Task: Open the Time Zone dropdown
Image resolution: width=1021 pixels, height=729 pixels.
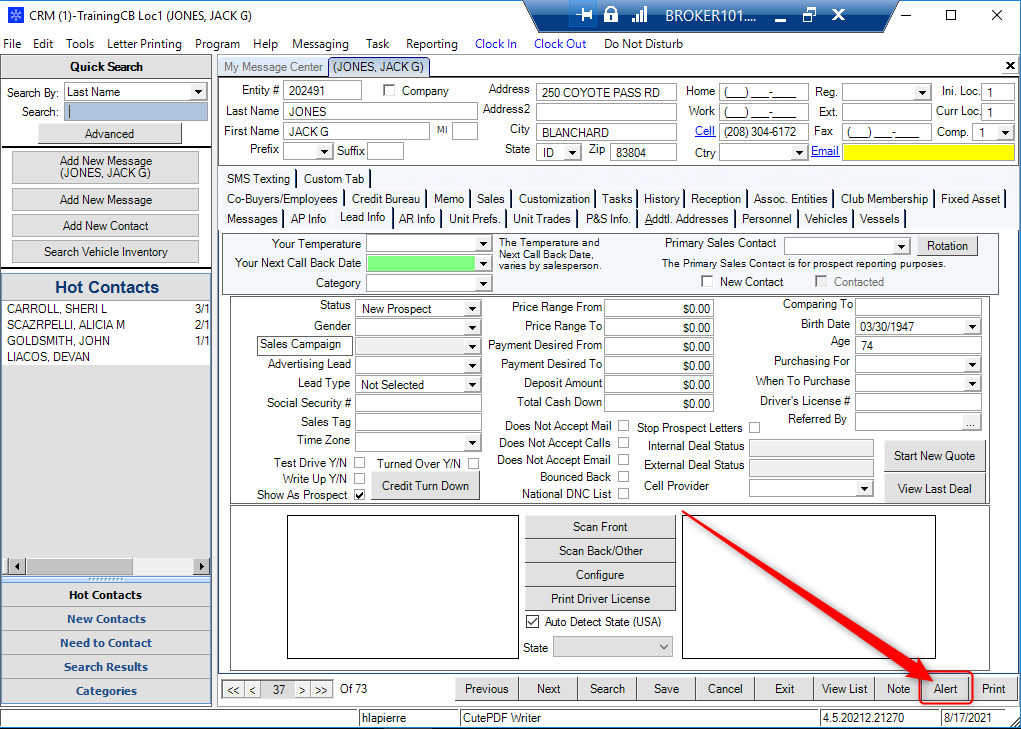Action: tap(473, 442)
